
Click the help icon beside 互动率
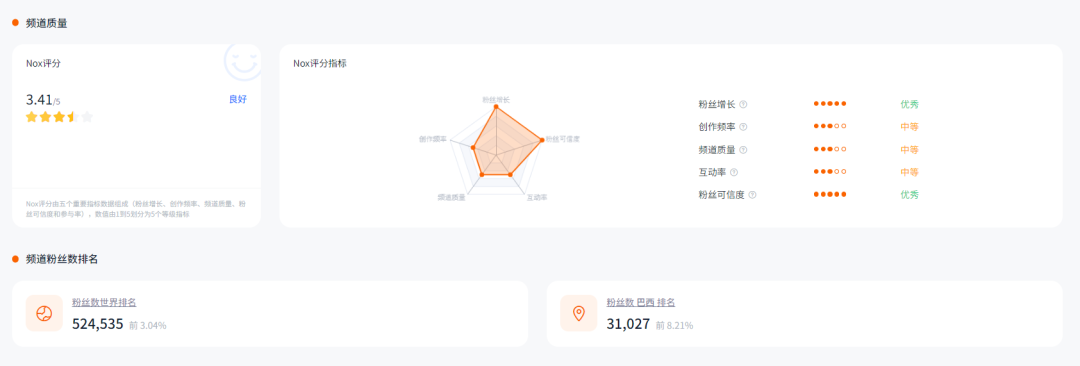734,172
